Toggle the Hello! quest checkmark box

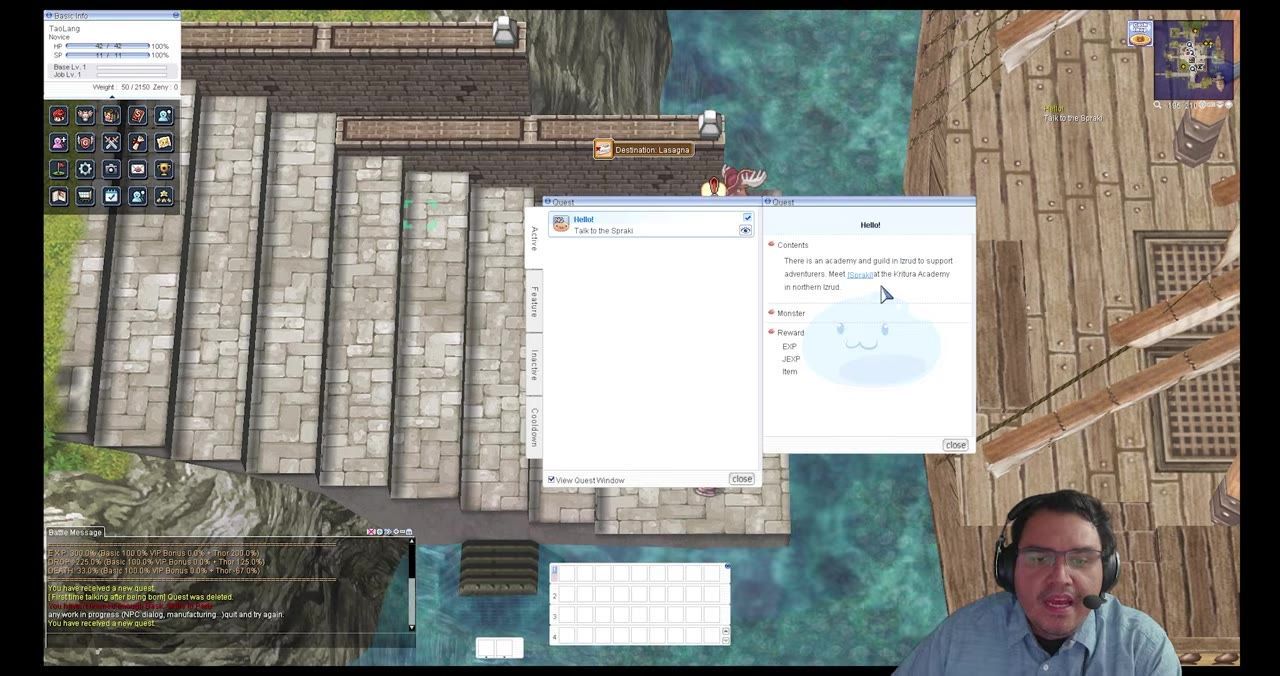747,218
